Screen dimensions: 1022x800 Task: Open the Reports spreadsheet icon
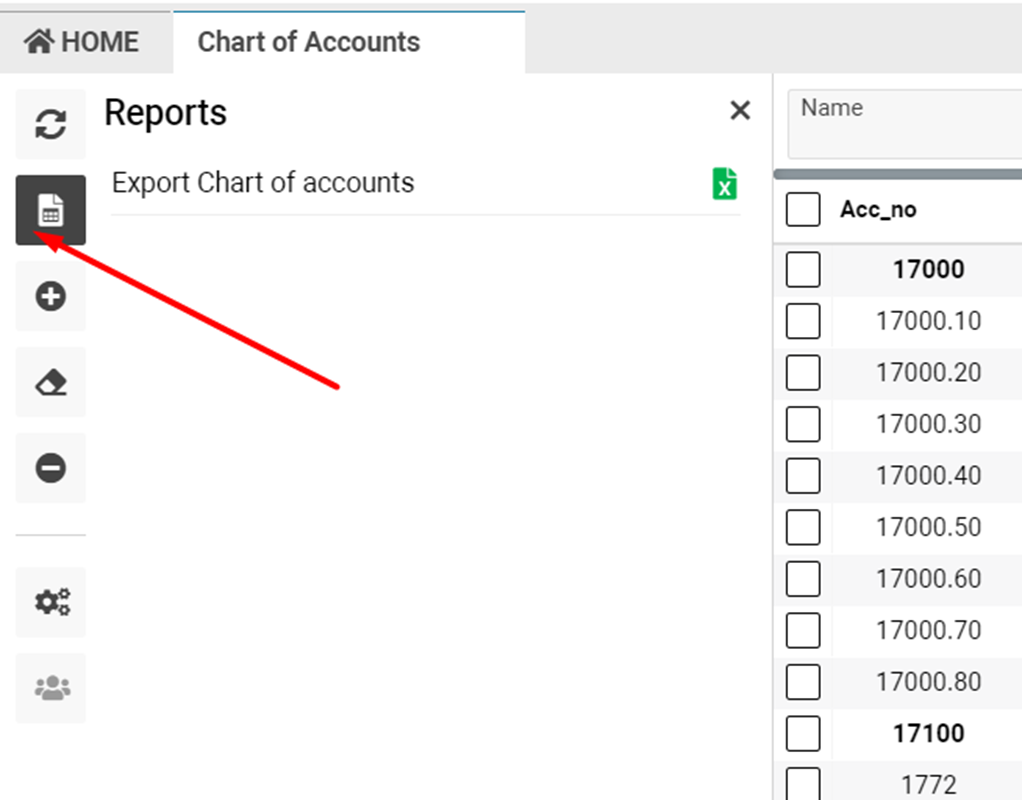click(x=50, y=210)
